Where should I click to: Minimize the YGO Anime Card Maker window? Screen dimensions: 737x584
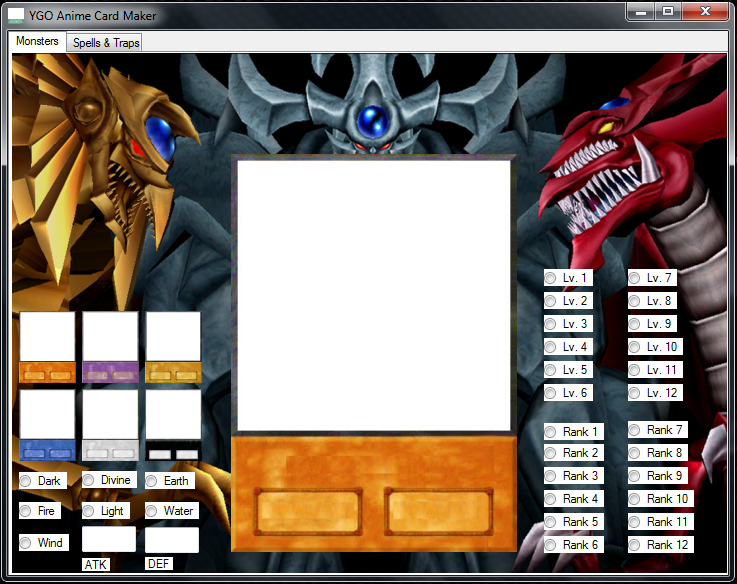tap(641, 12)
